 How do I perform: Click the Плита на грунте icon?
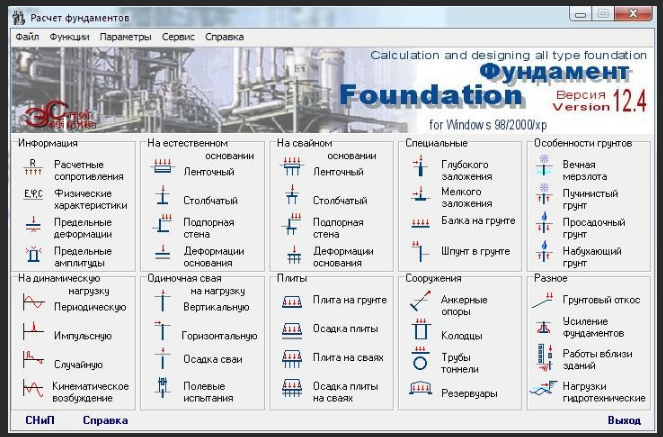(292, 302)
